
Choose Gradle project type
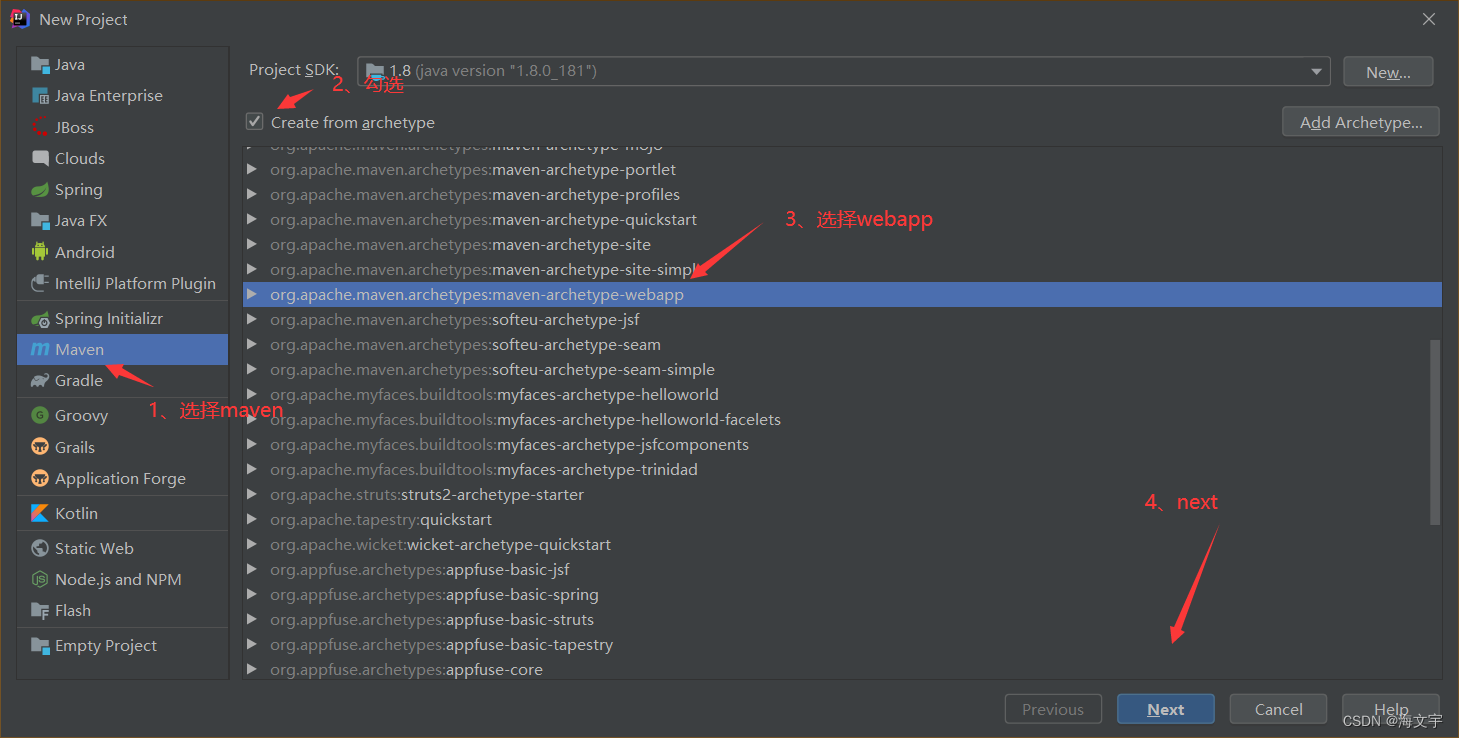pos(122,381)
